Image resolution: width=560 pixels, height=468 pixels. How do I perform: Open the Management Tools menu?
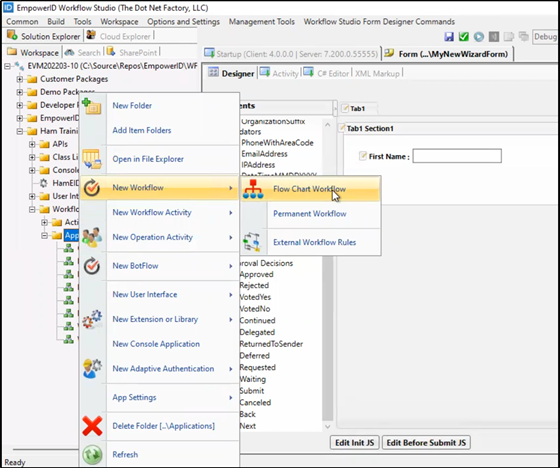point(262,22)
